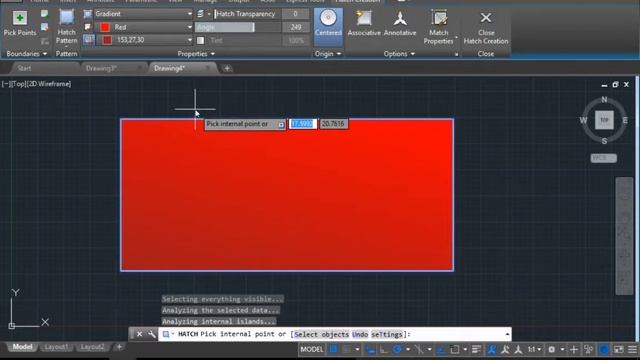Viewport: 640px width, 360px height.
Task: Click the MODEL space status button
Action: [311, 349]
